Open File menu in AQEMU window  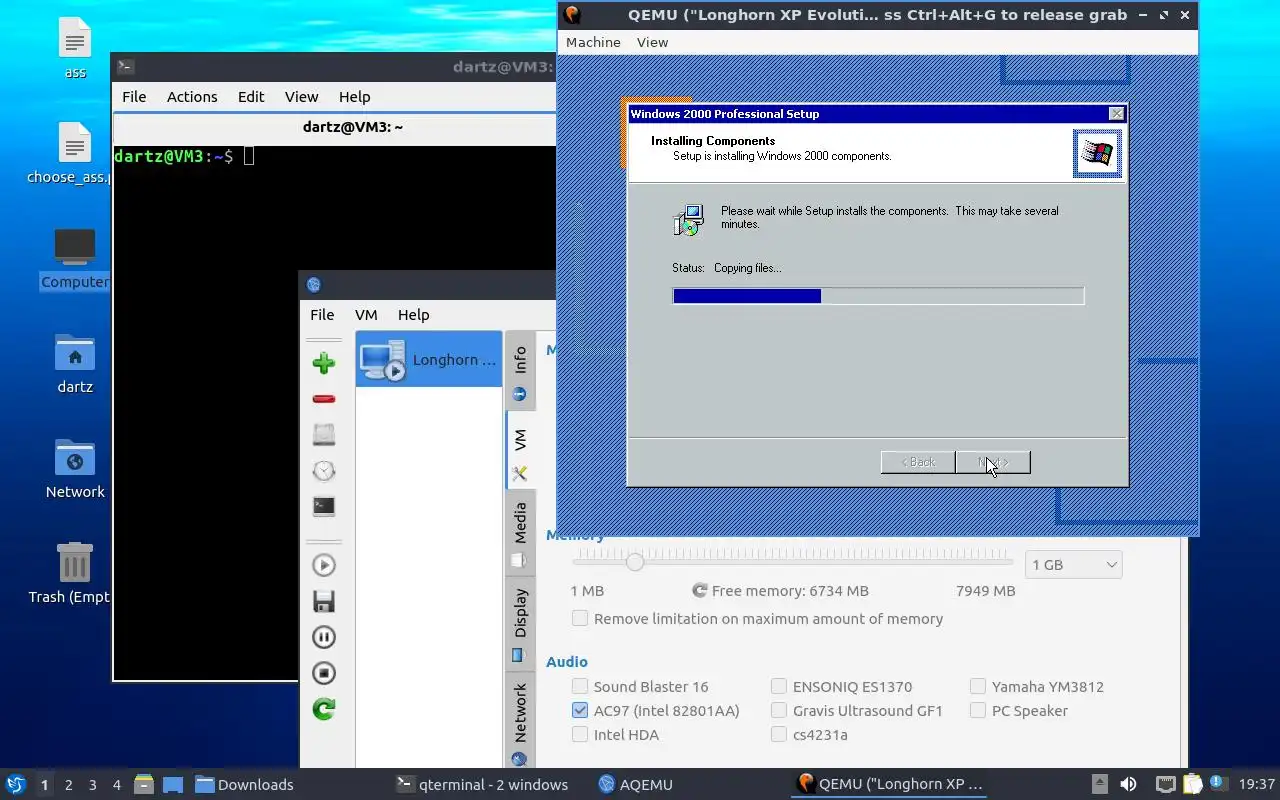tap(322, 314)
